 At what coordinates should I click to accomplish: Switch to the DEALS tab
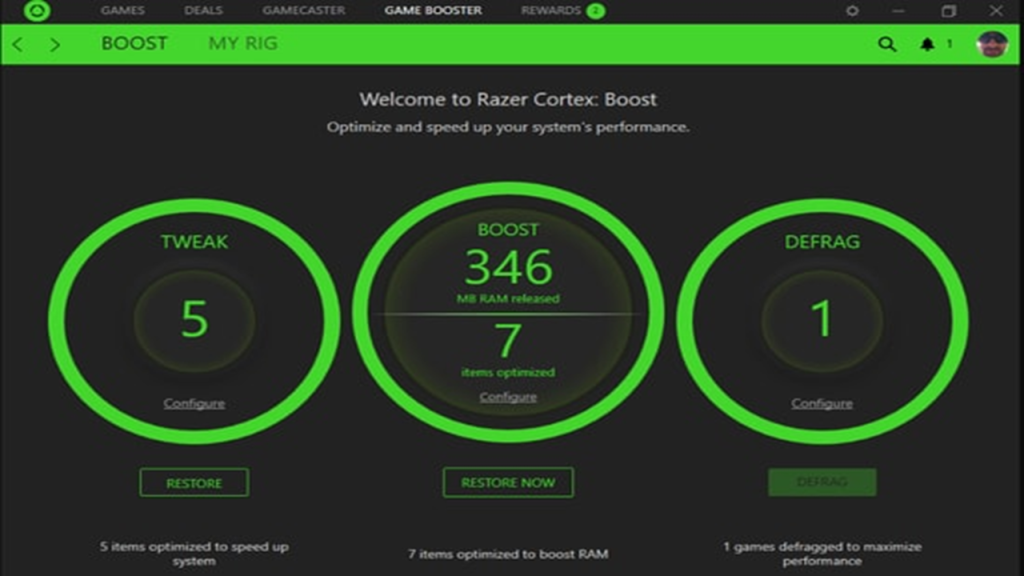(x=204, y=10)
